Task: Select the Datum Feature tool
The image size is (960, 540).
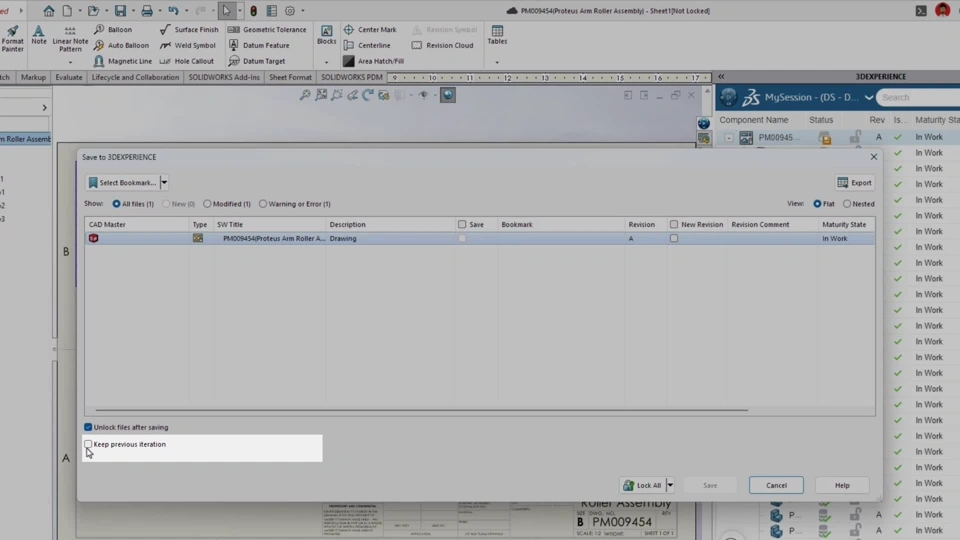Action: click(258, 45)
